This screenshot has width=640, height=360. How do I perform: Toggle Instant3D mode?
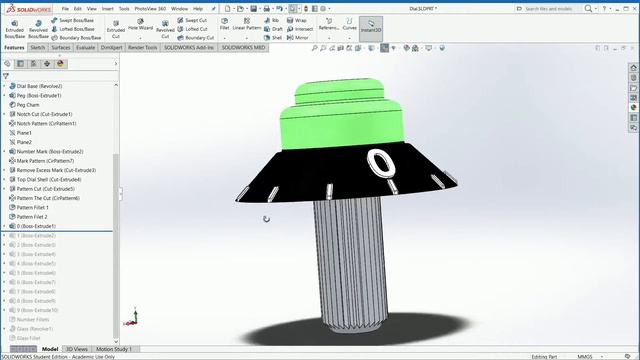tap(371, 29)
